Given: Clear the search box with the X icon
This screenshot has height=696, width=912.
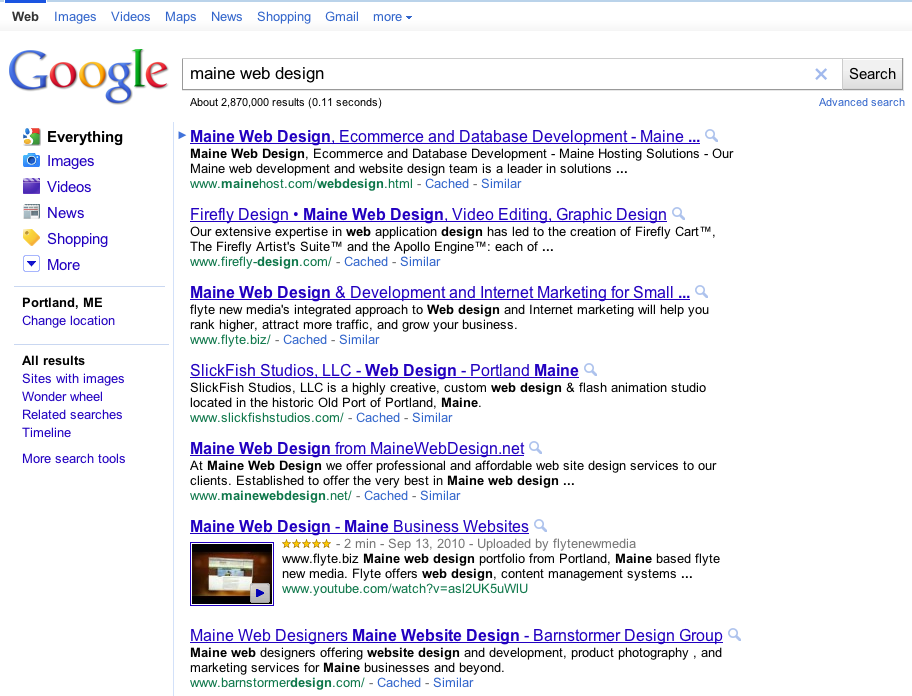Looking at the screenshot, I should coord(821,74).
